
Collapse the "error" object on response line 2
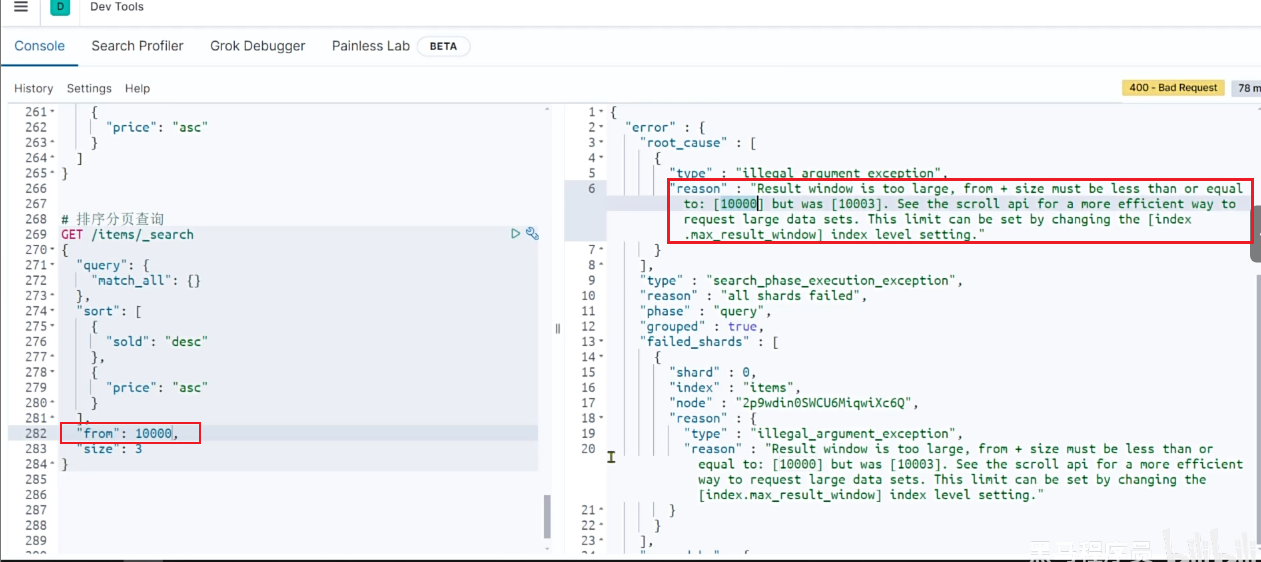coord(601,127)
